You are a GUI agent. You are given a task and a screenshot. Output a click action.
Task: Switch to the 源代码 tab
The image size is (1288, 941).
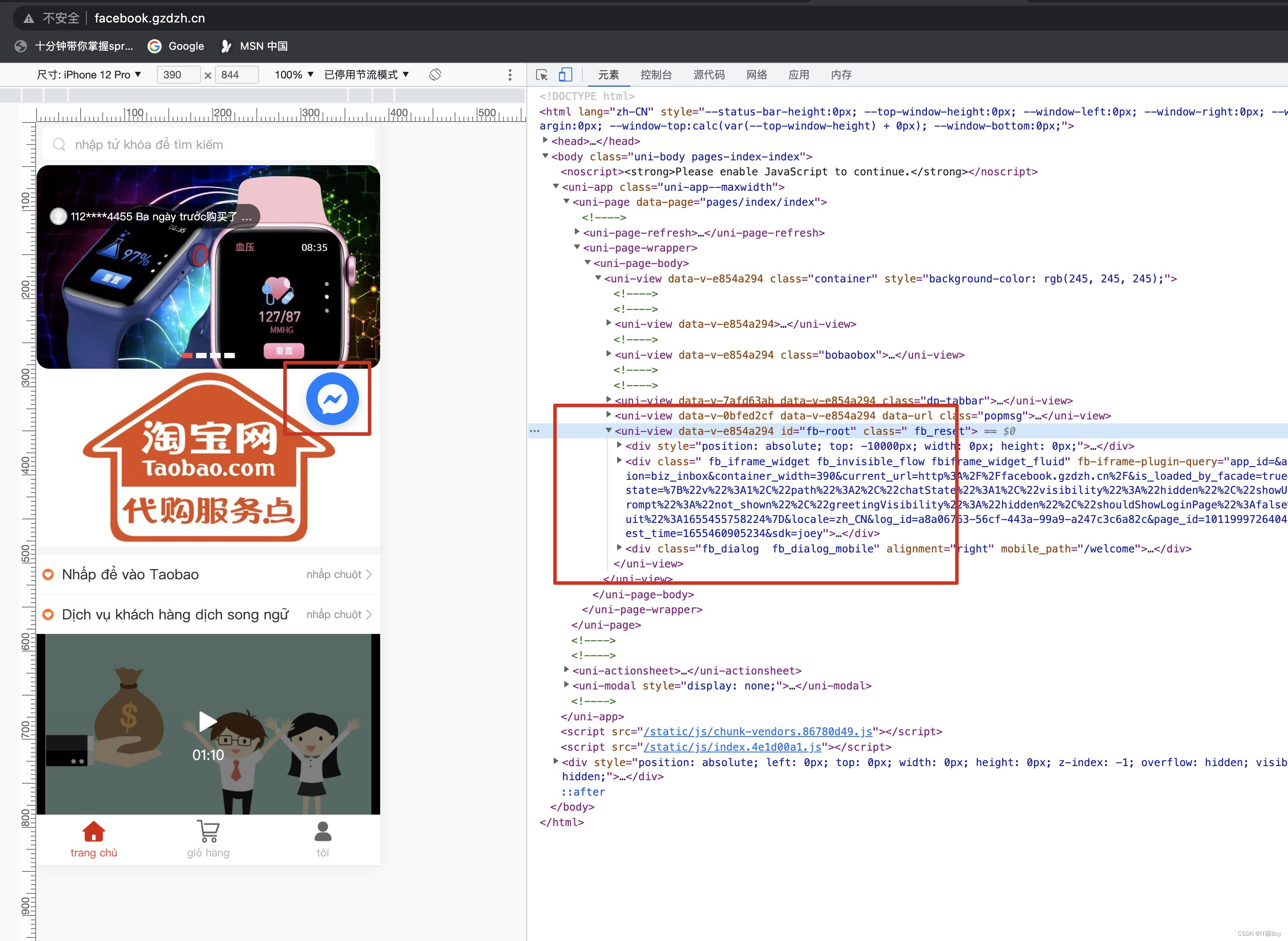click(x=709, y=74)
